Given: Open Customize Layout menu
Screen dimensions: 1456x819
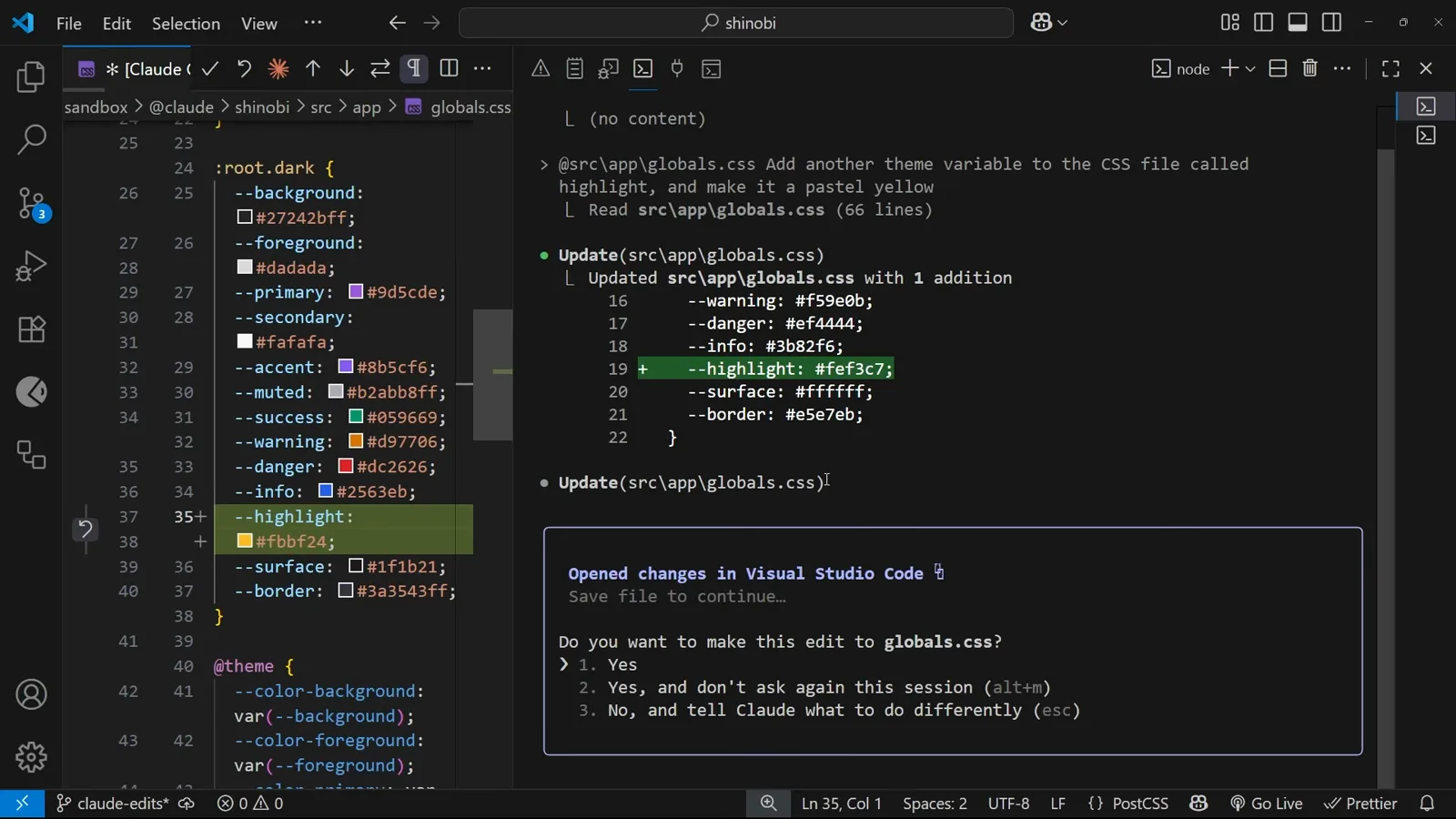Looking at the screenshot, I should pyautogui.click(x=1230, y=22).
